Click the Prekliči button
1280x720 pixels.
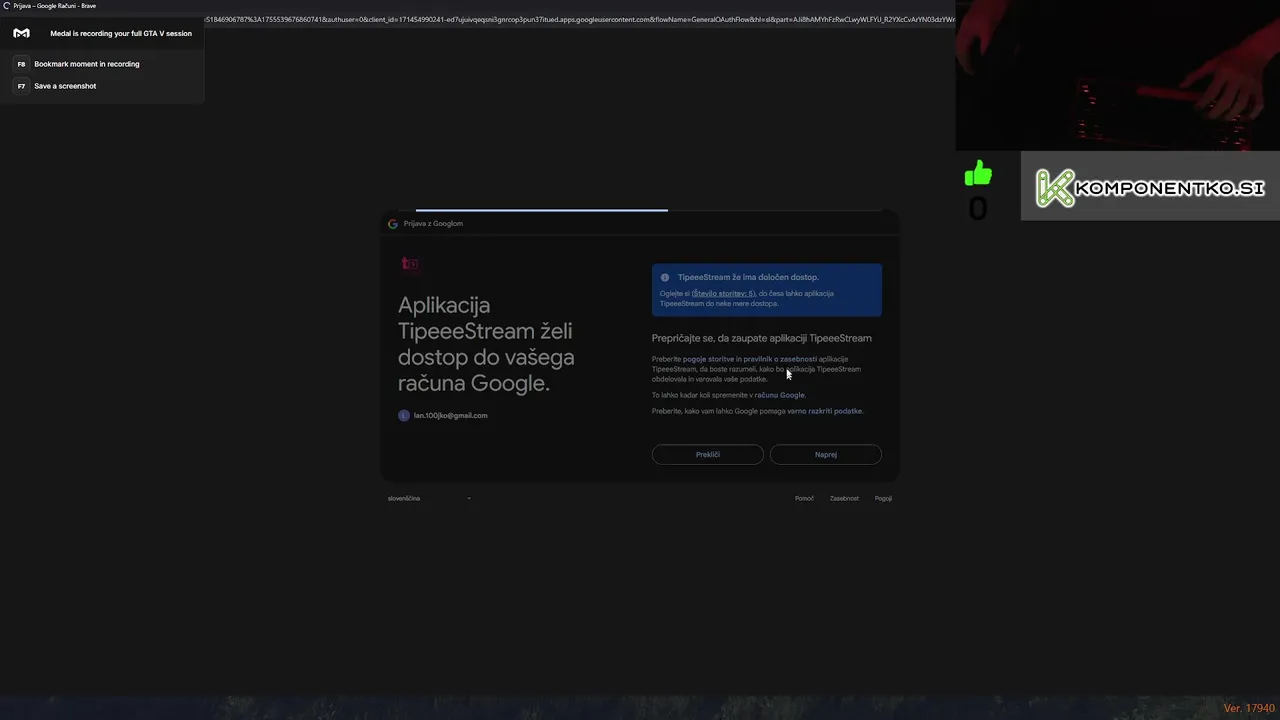(x=707, y=454)
